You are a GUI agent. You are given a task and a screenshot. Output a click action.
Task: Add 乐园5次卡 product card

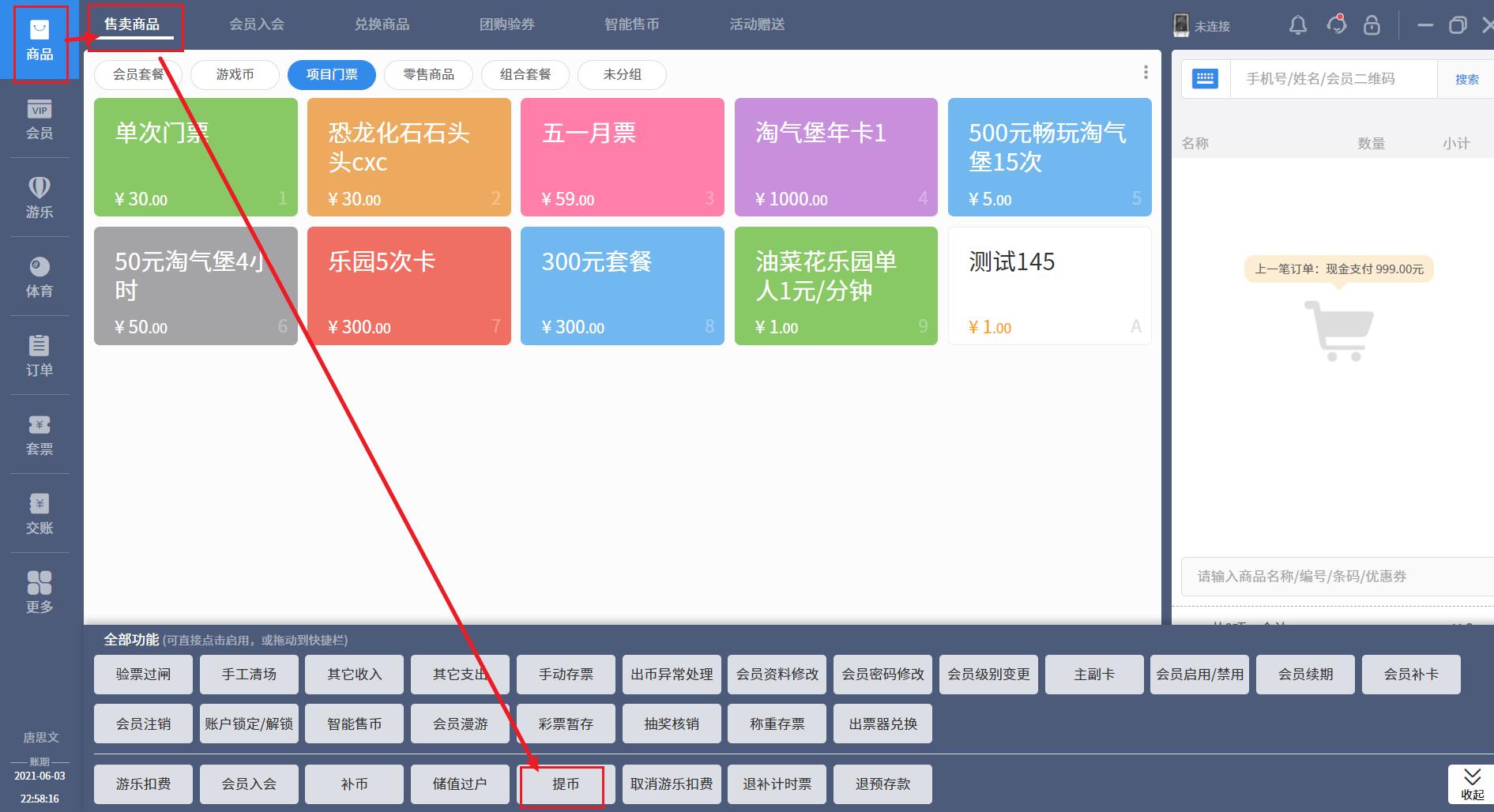point(409,286)
